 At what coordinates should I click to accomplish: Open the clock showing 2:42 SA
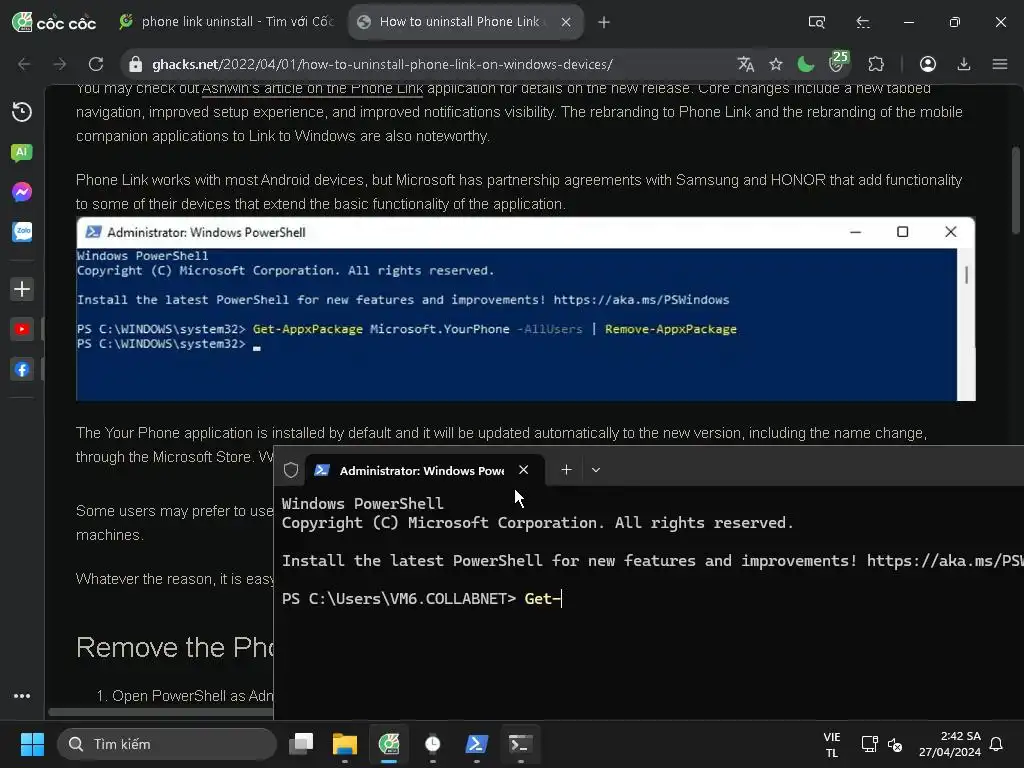pos(950,744)
